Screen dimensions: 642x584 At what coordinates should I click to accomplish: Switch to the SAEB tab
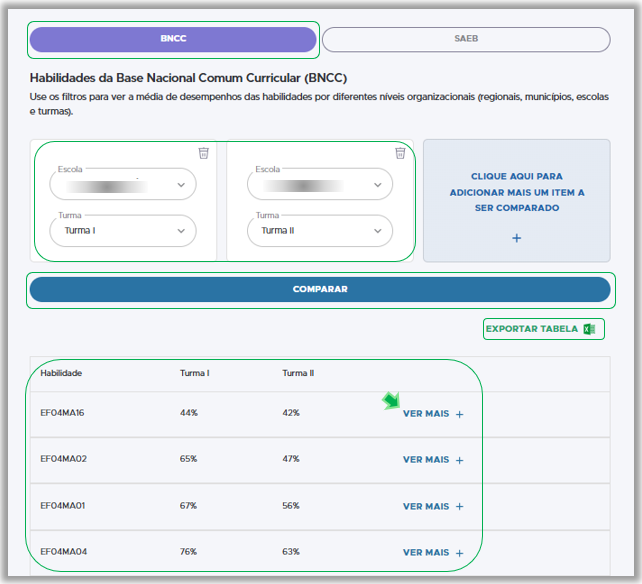(466, 39)
